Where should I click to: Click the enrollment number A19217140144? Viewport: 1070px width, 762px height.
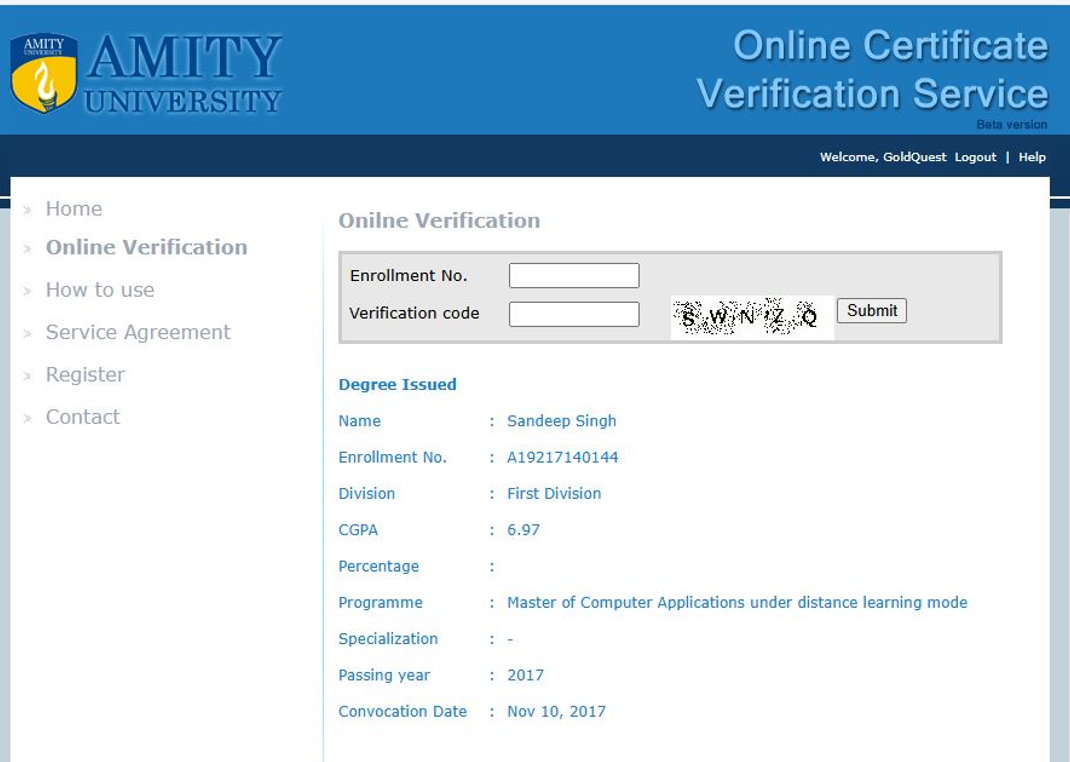[x=562, y=457]
